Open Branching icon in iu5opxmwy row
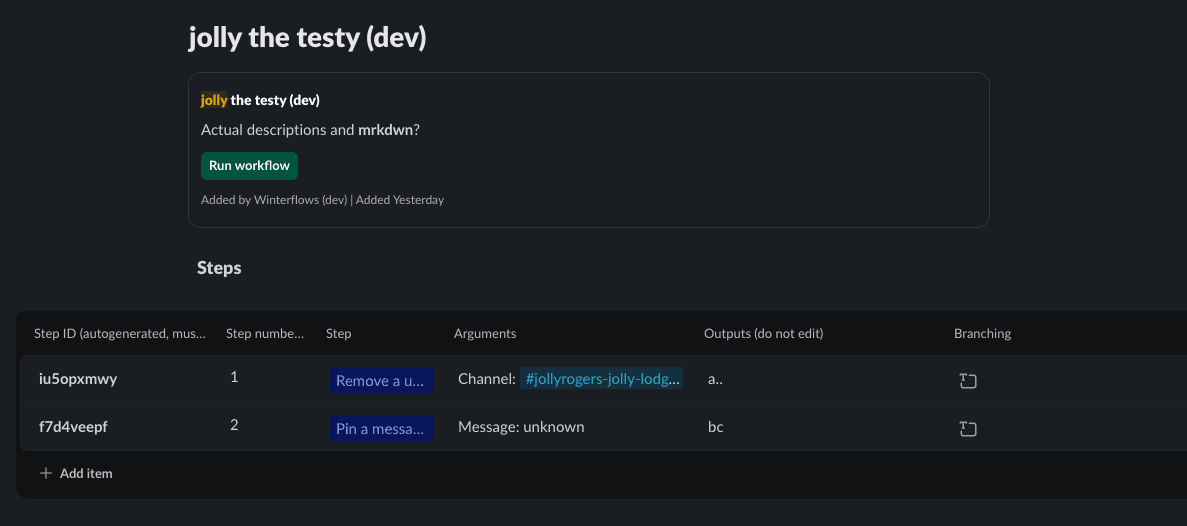This screenshot has width=1187, height=526. [967, 381]
